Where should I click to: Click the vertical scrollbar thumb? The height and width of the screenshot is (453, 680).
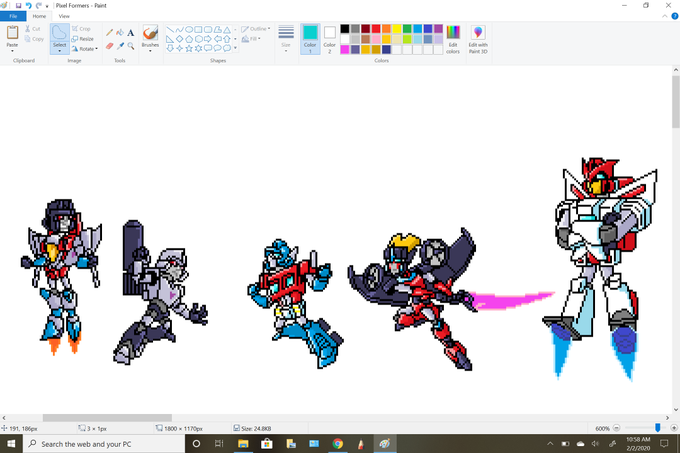[676, 102]
